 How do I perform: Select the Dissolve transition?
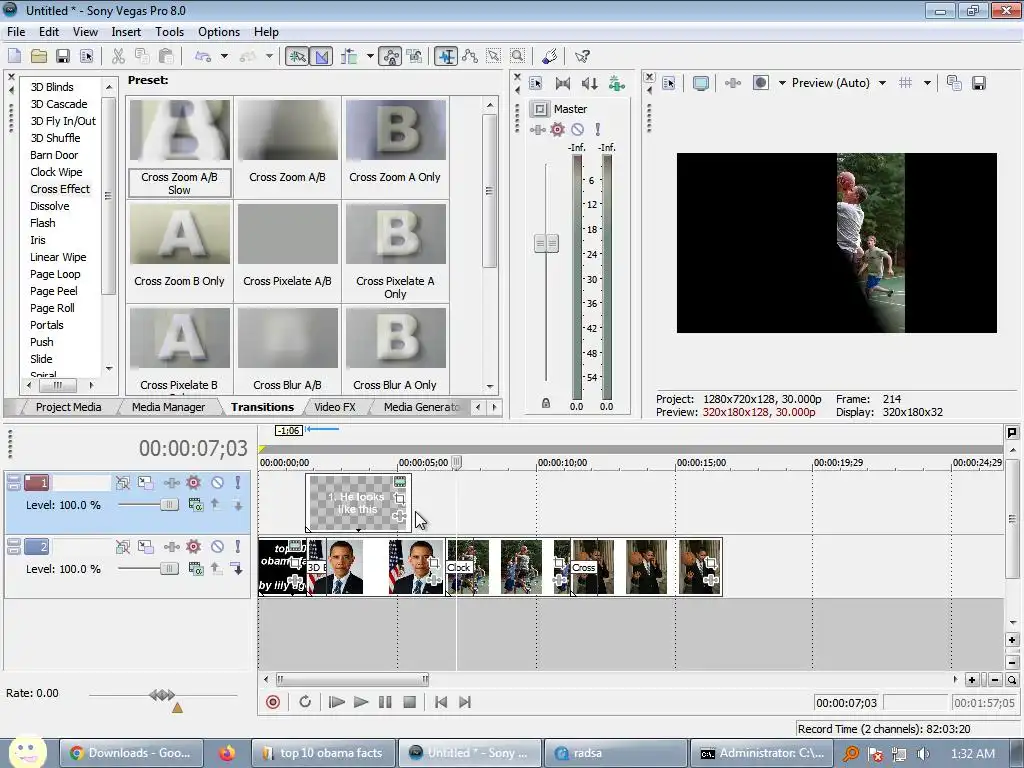[x=50, y=206]
